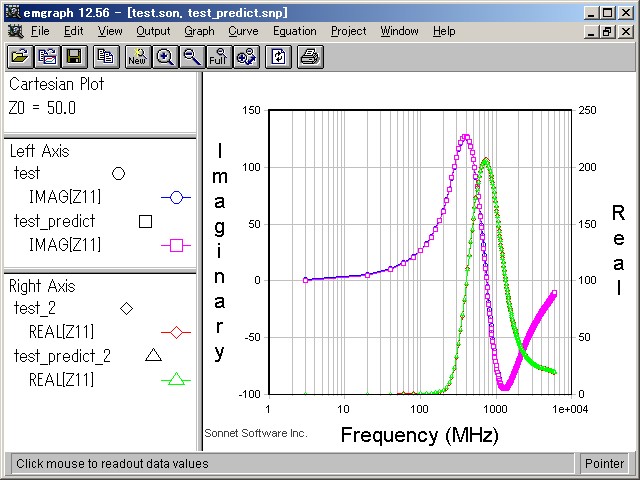This screenshot has height=480, width=640.
Task: Click the red diamond line style swatch
Action: click(176, 333)
